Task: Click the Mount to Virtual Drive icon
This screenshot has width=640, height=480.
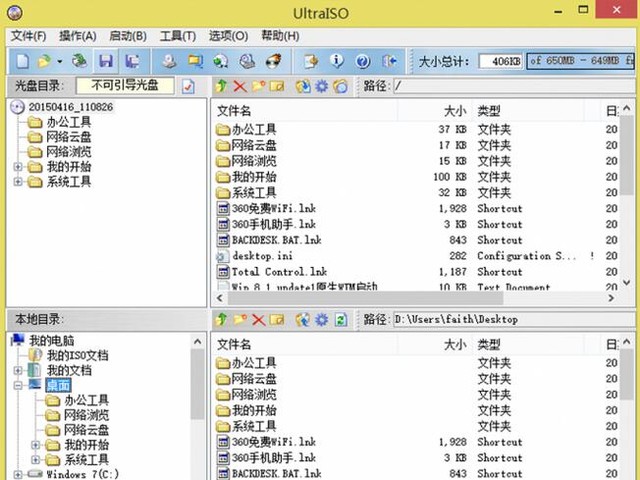Action: [247, 62]
